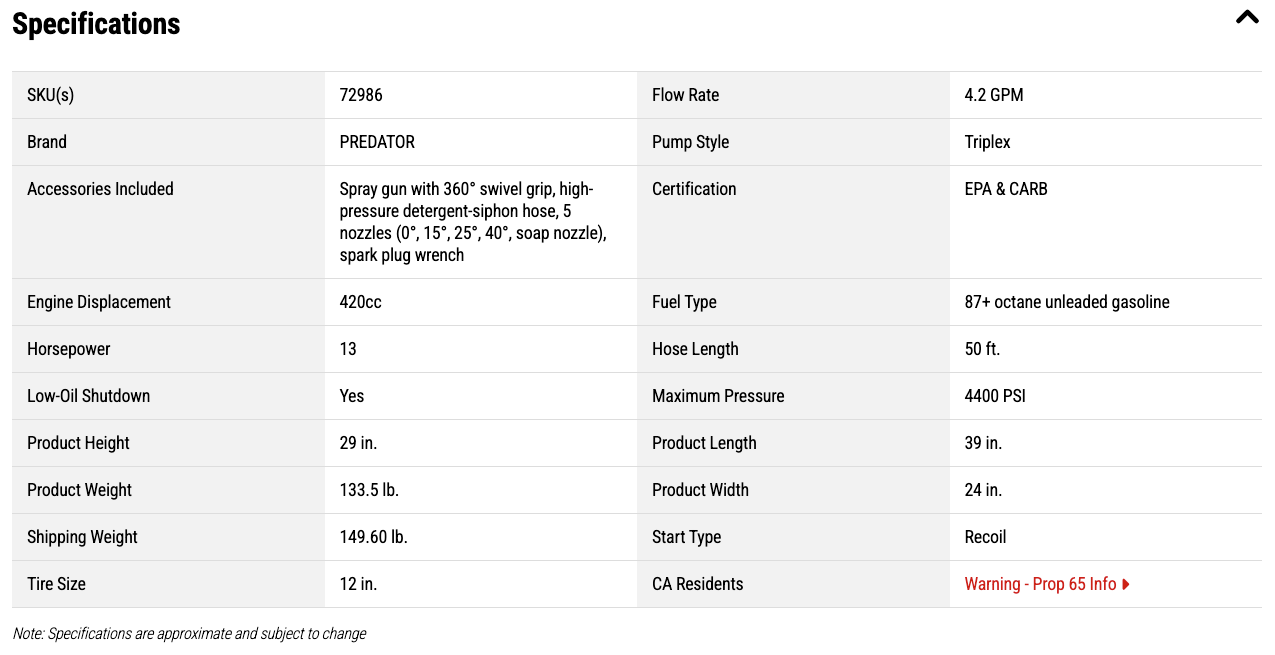Click the red arrow beside Prop 65 Info
The width and height of the screenshot is (1275, 655).
(x=1126, y=584)
